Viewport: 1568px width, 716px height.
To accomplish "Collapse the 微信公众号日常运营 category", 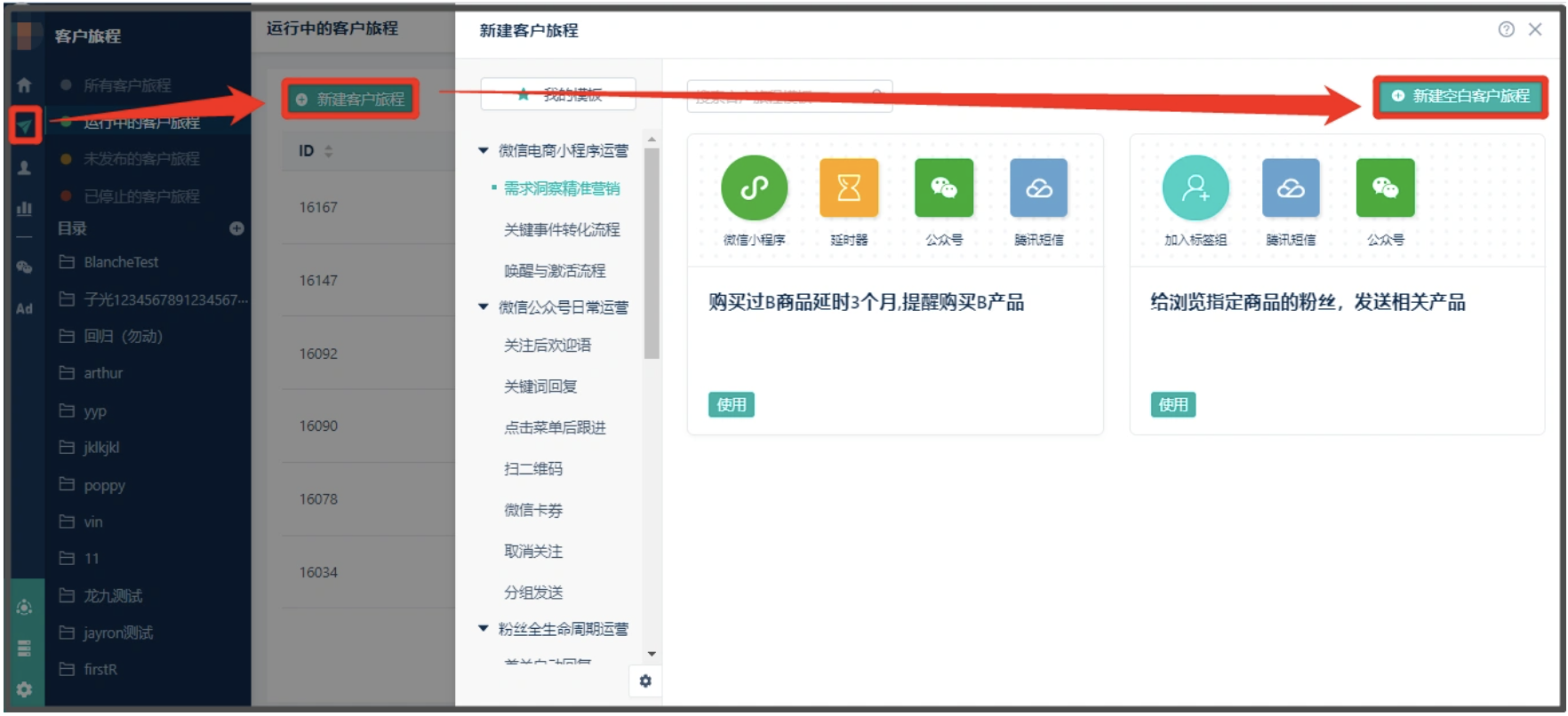I will click(484, 307).
